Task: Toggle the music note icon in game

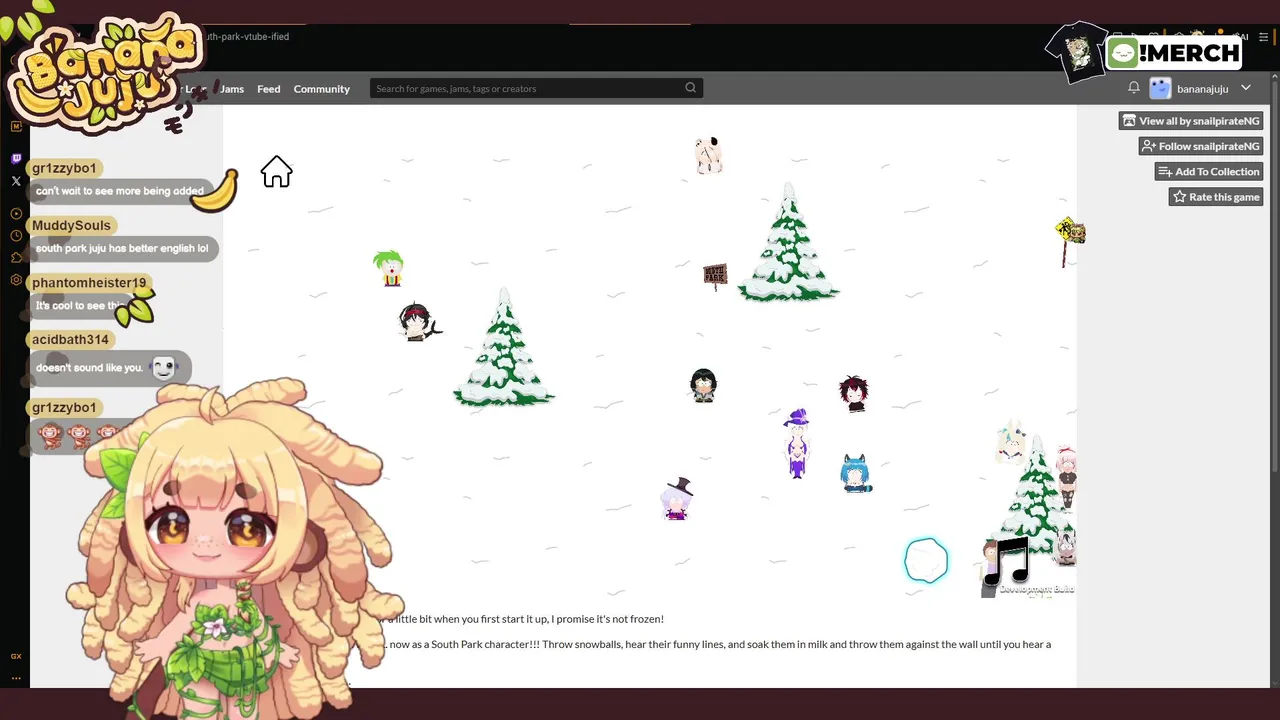Action: (x=1007, y=561)
